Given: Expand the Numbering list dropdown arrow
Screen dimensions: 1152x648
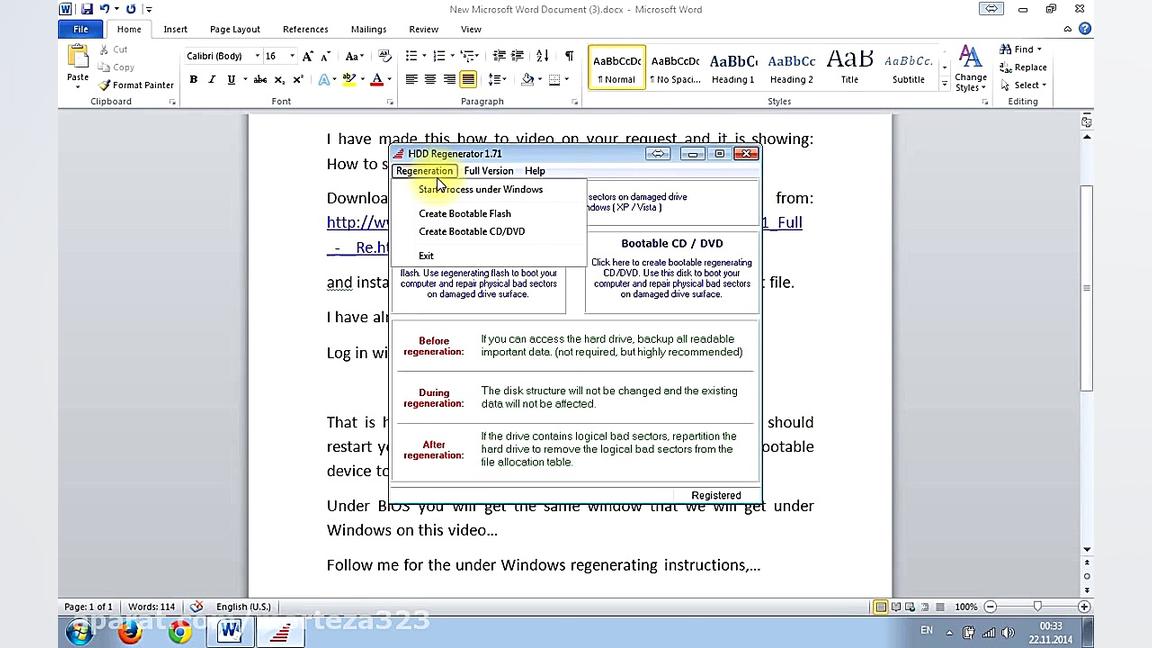Looking at the screenshot, I should click(452, 56).
